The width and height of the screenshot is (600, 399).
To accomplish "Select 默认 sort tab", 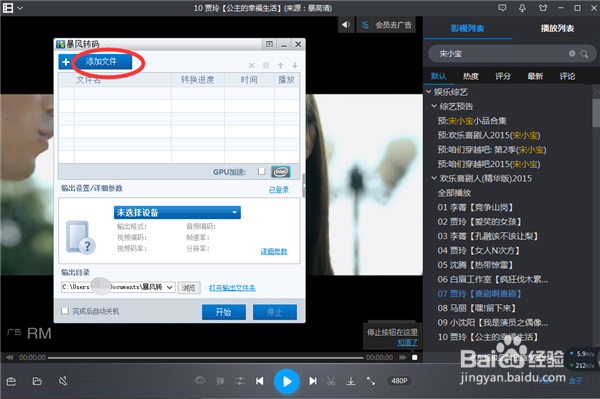I will [439, 76].
